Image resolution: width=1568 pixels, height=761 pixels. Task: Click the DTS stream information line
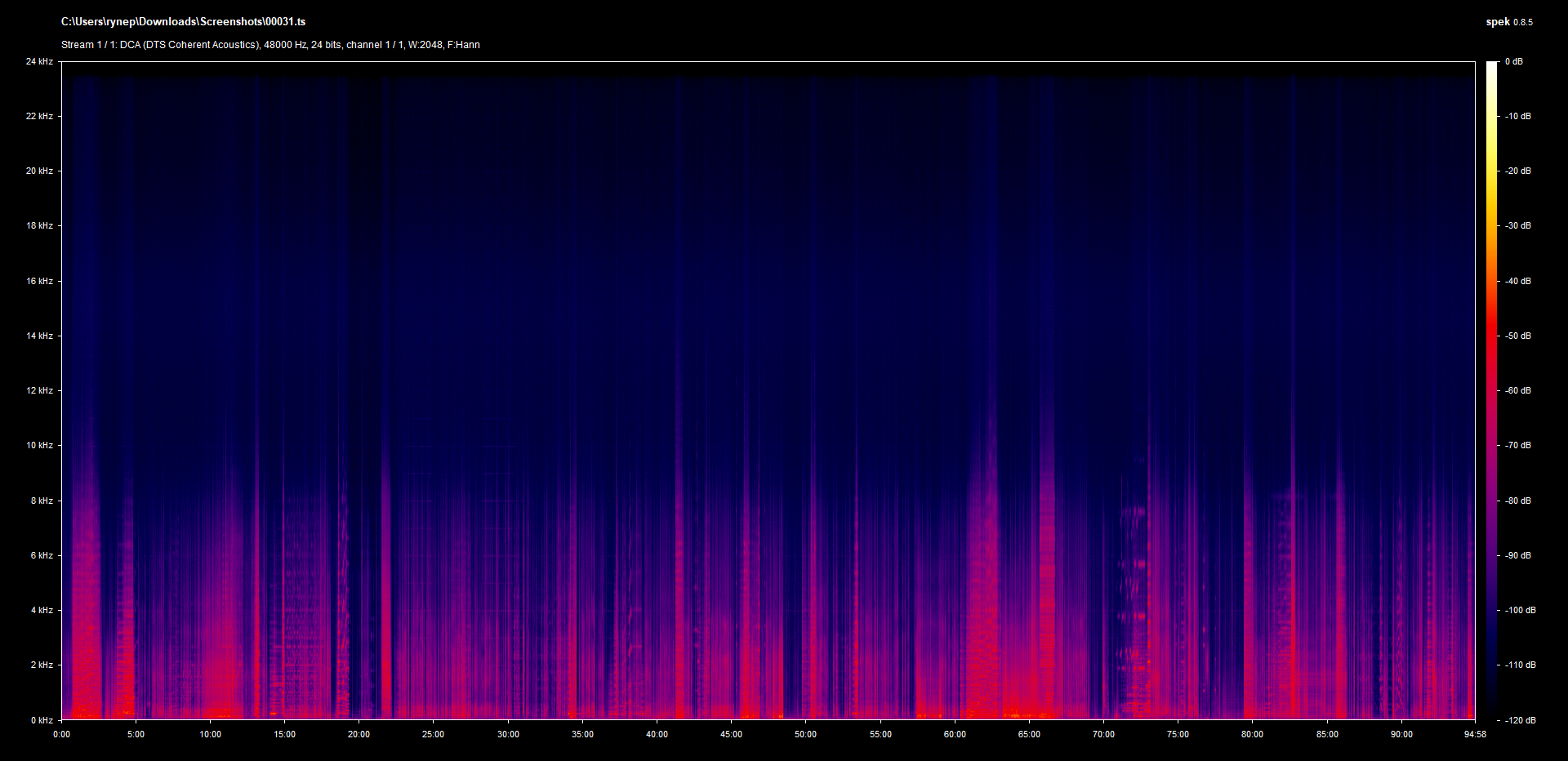point(270,45)
